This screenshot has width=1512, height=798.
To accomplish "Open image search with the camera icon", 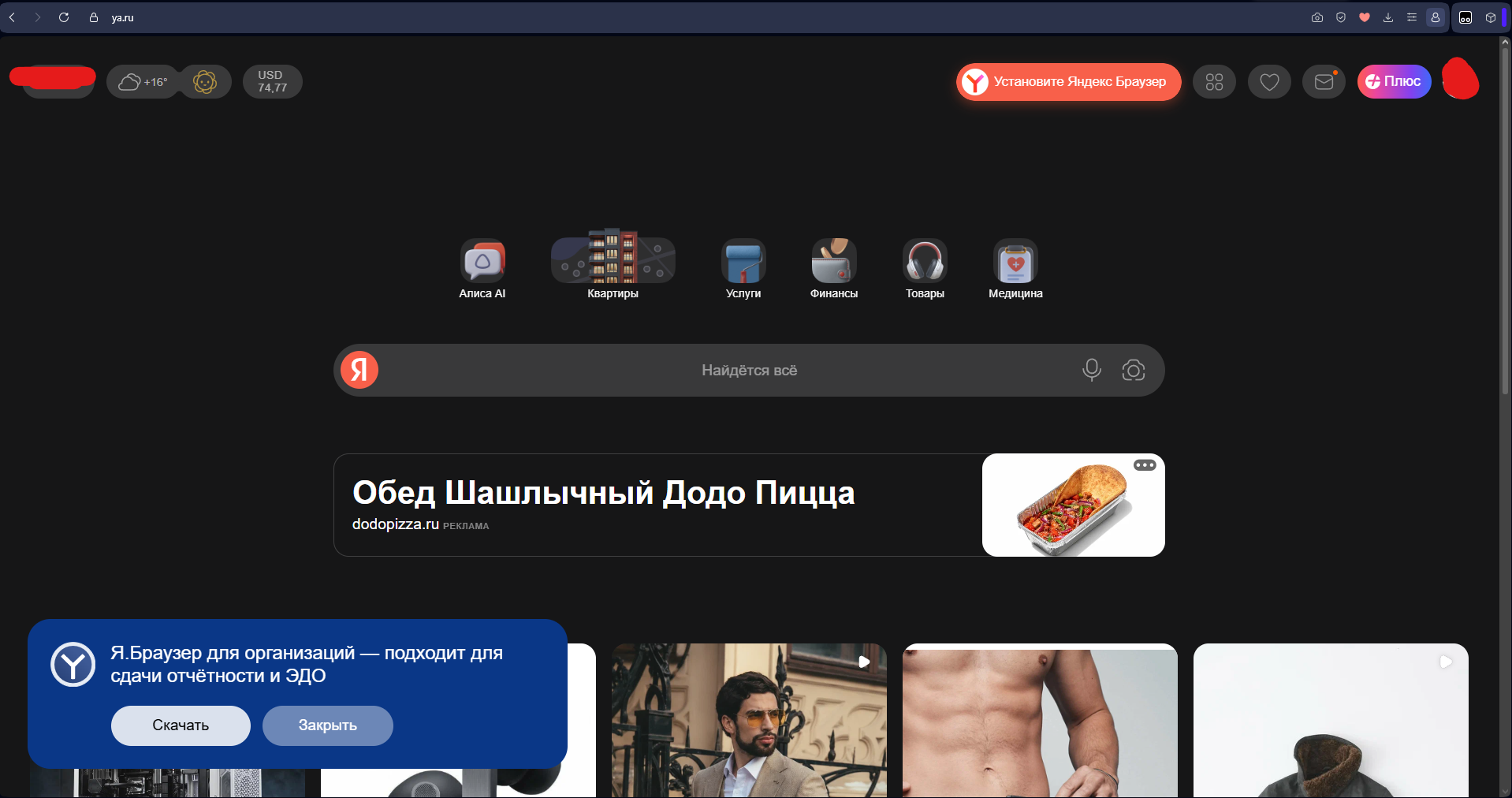I will click(1134, 370).
